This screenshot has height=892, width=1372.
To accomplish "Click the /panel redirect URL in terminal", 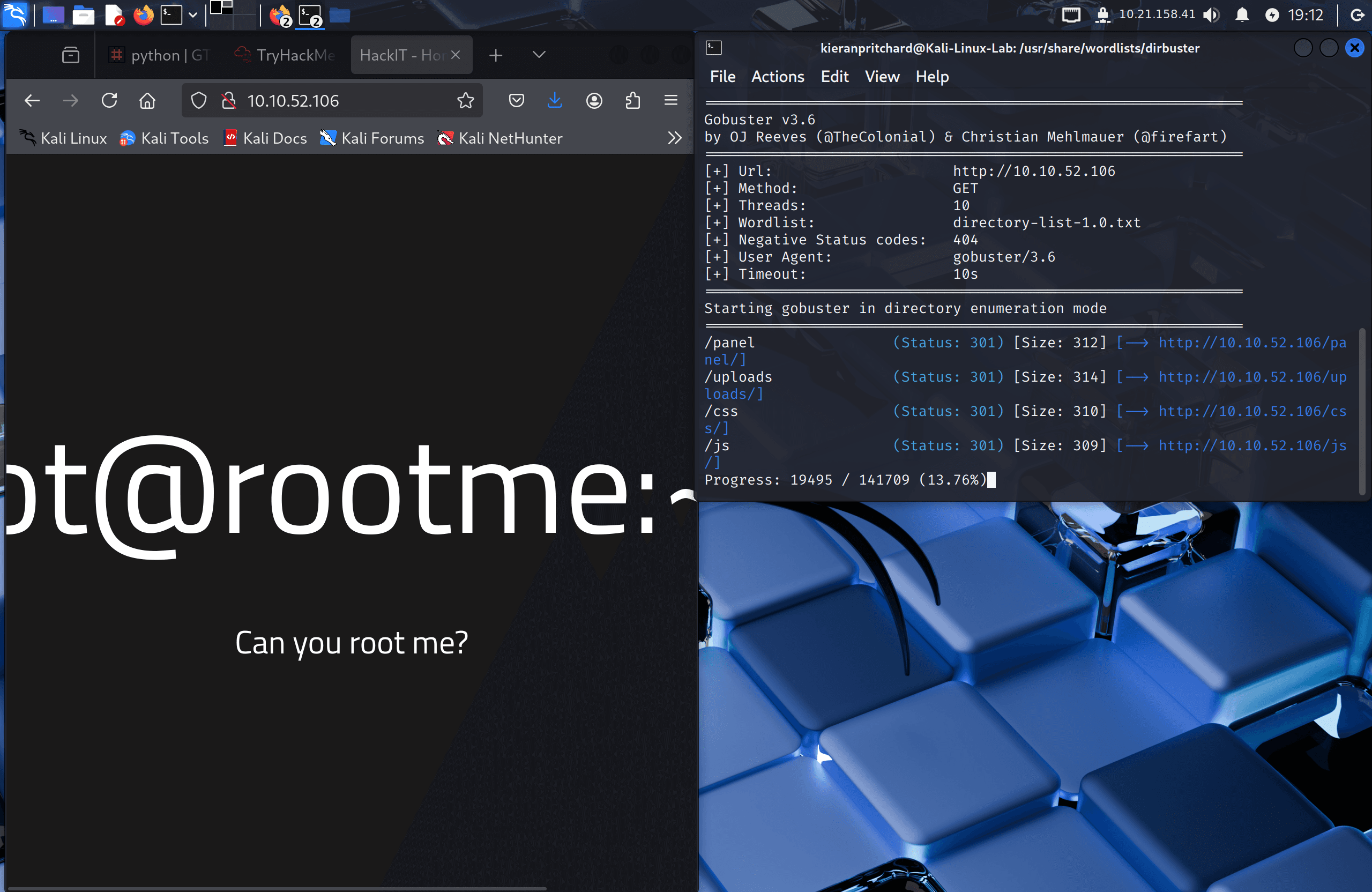I will click(1252, 343).
